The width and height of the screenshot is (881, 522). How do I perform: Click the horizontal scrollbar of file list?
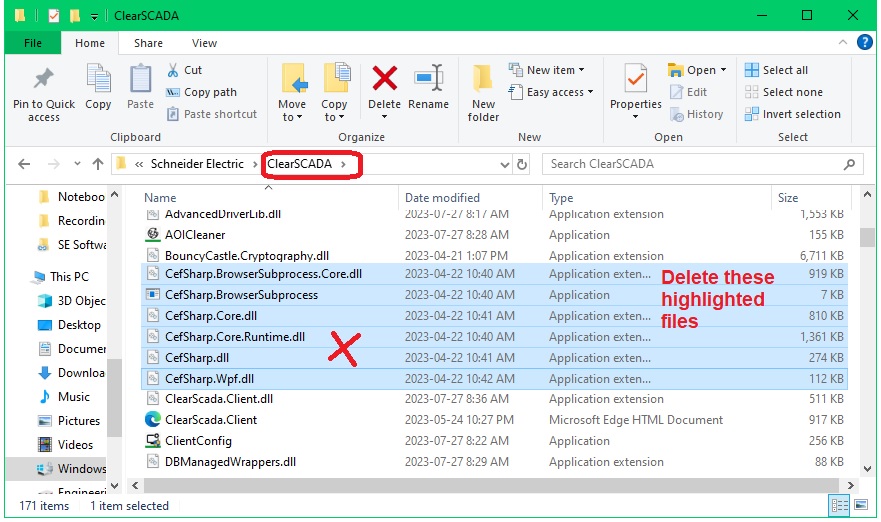(492, 485)
